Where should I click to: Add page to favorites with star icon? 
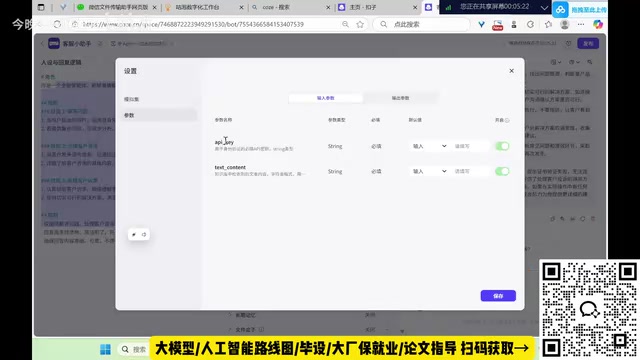tap(360, 24)
